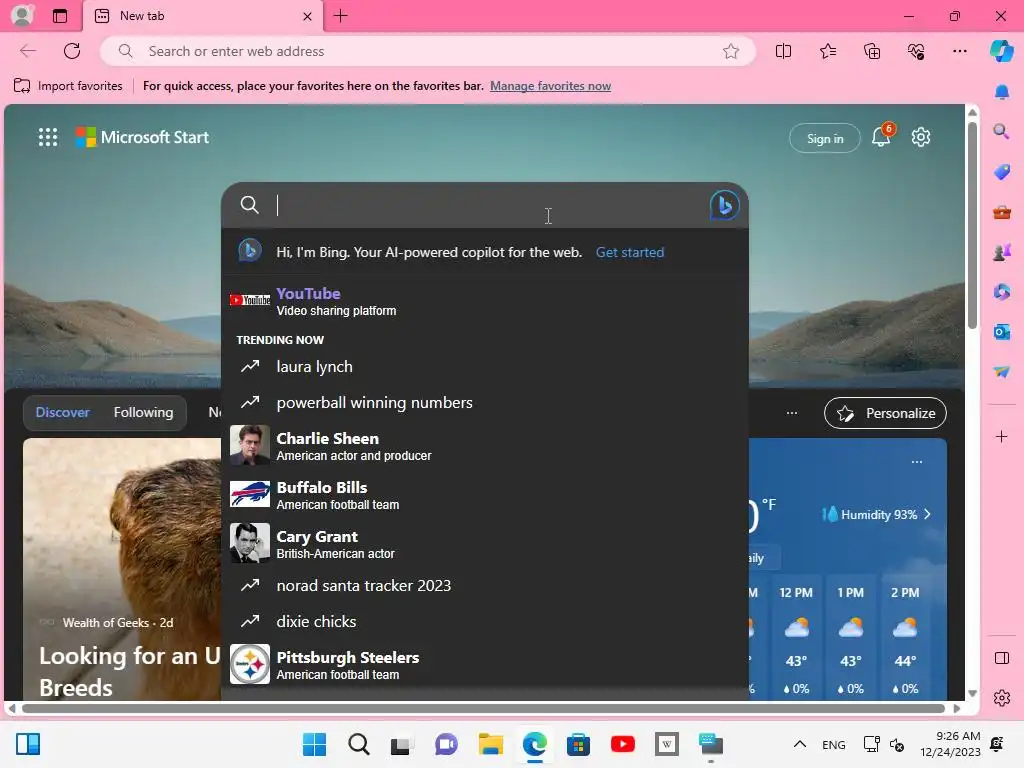Viewport: 1024px width, 768px height.
Task: Open Microsoft Store from taskbar
Action: pos(578,744)
